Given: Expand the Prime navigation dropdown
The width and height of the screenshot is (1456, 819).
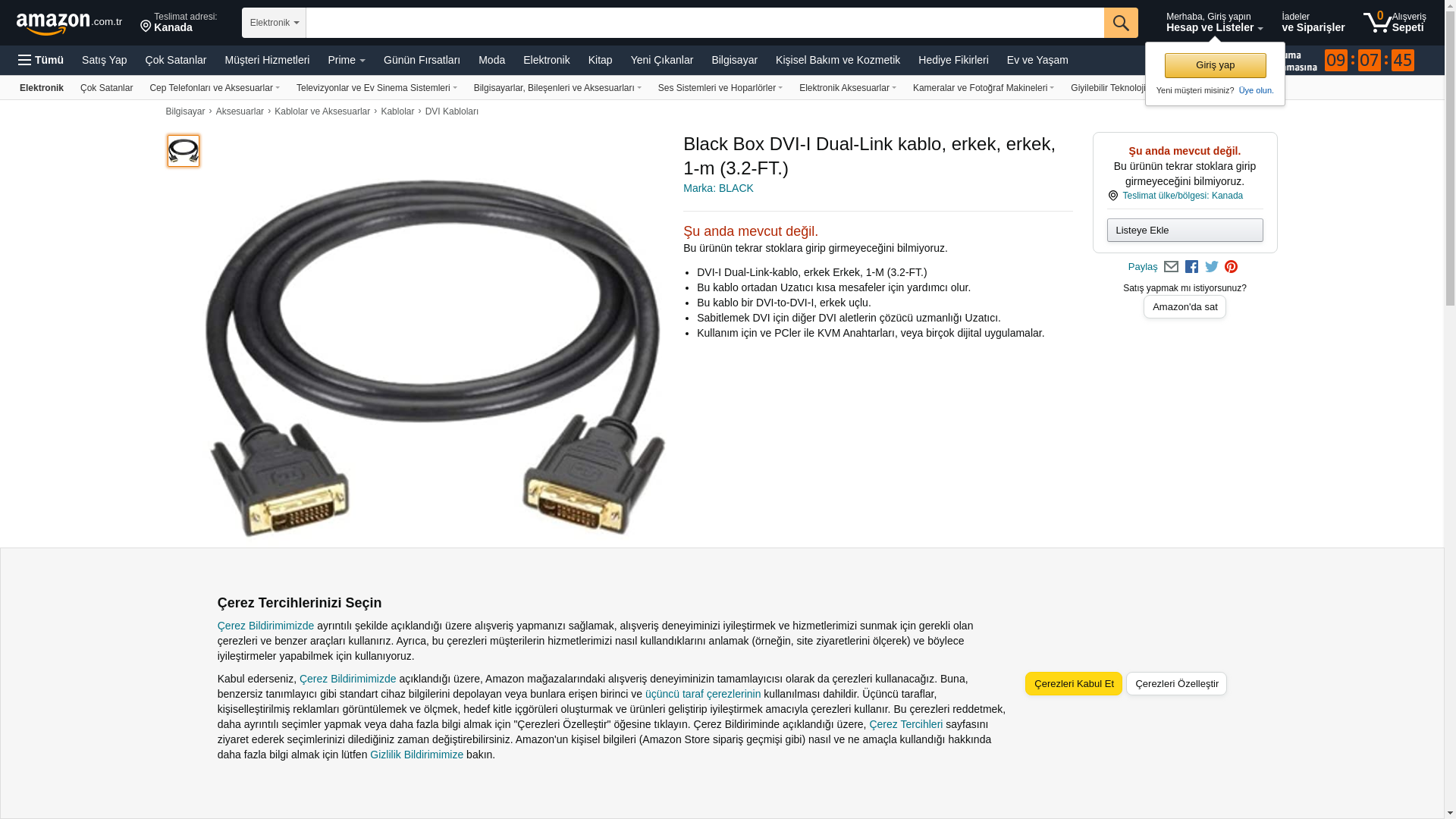Looking at the screenshot, I should point(347,60).
